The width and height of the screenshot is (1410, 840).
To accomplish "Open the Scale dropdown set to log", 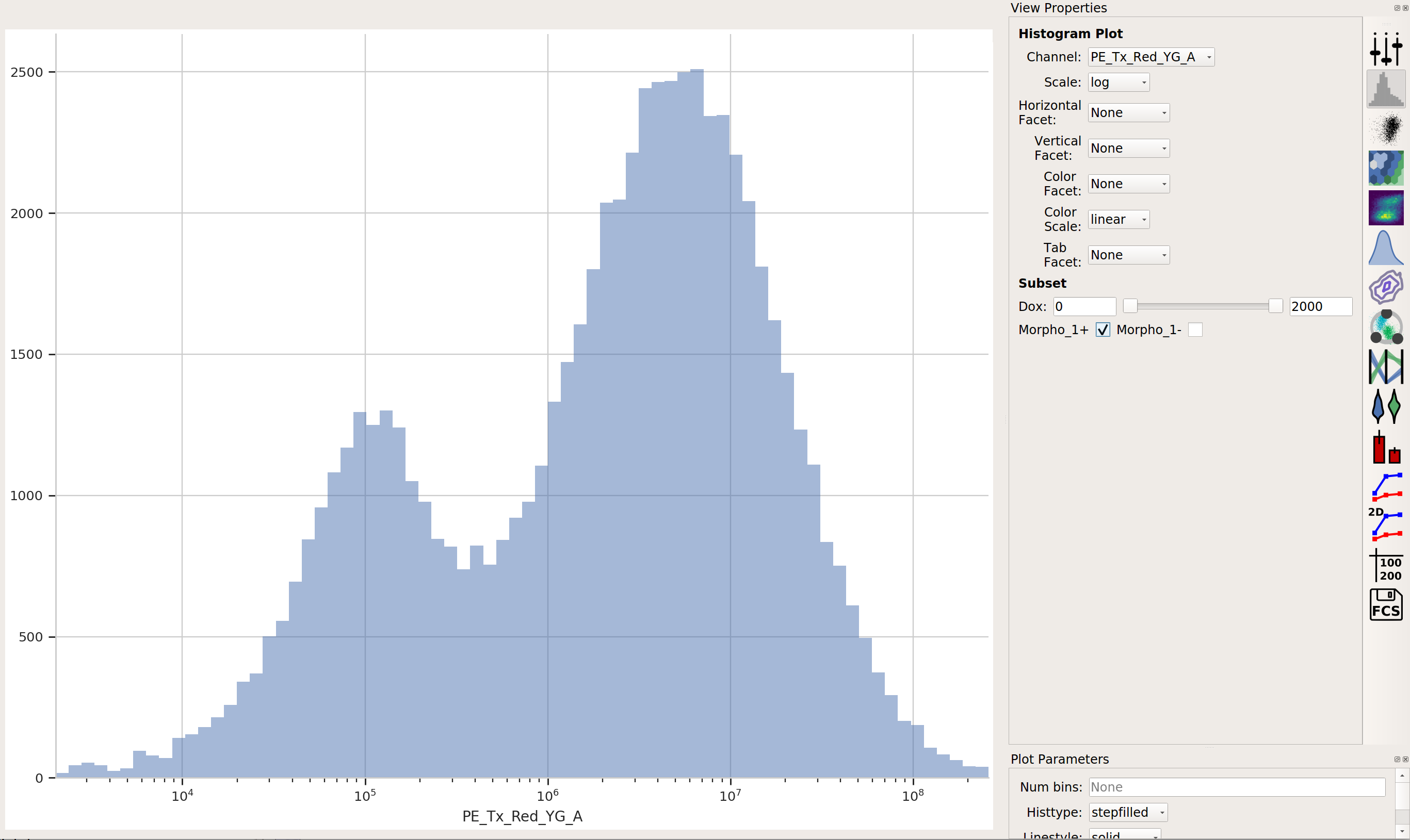I will coord(1119,82).
